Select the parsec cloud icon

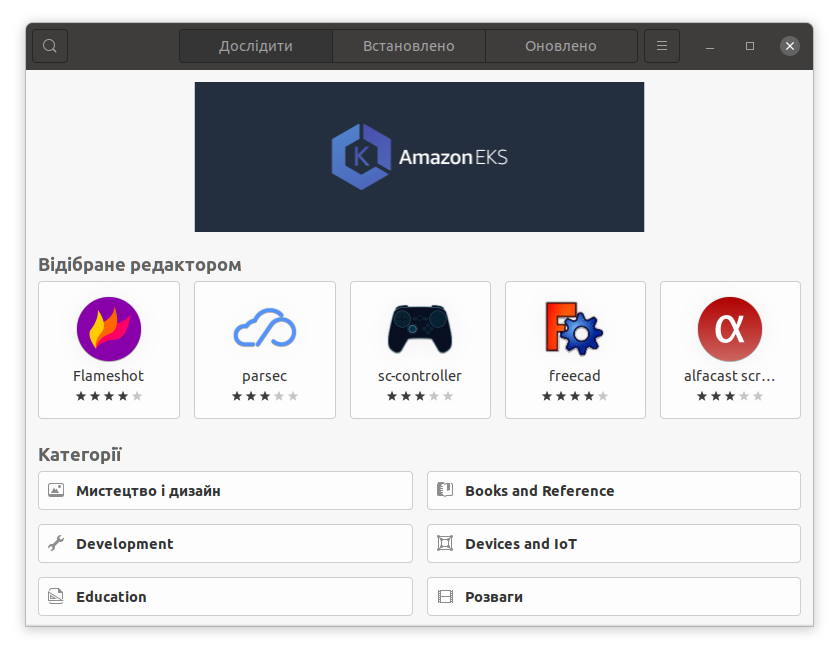(x=263, y=328)
